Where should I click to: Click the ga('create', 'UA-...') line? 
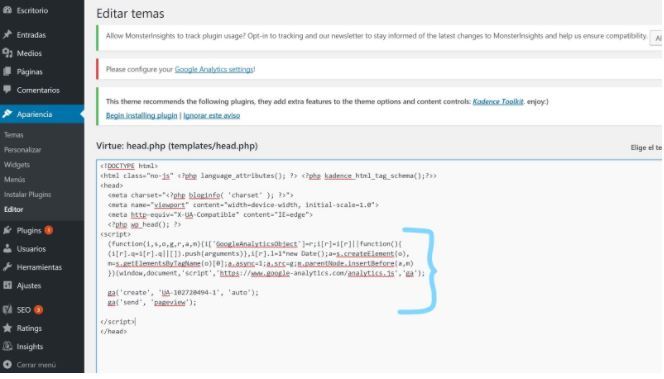pos(183,292)
